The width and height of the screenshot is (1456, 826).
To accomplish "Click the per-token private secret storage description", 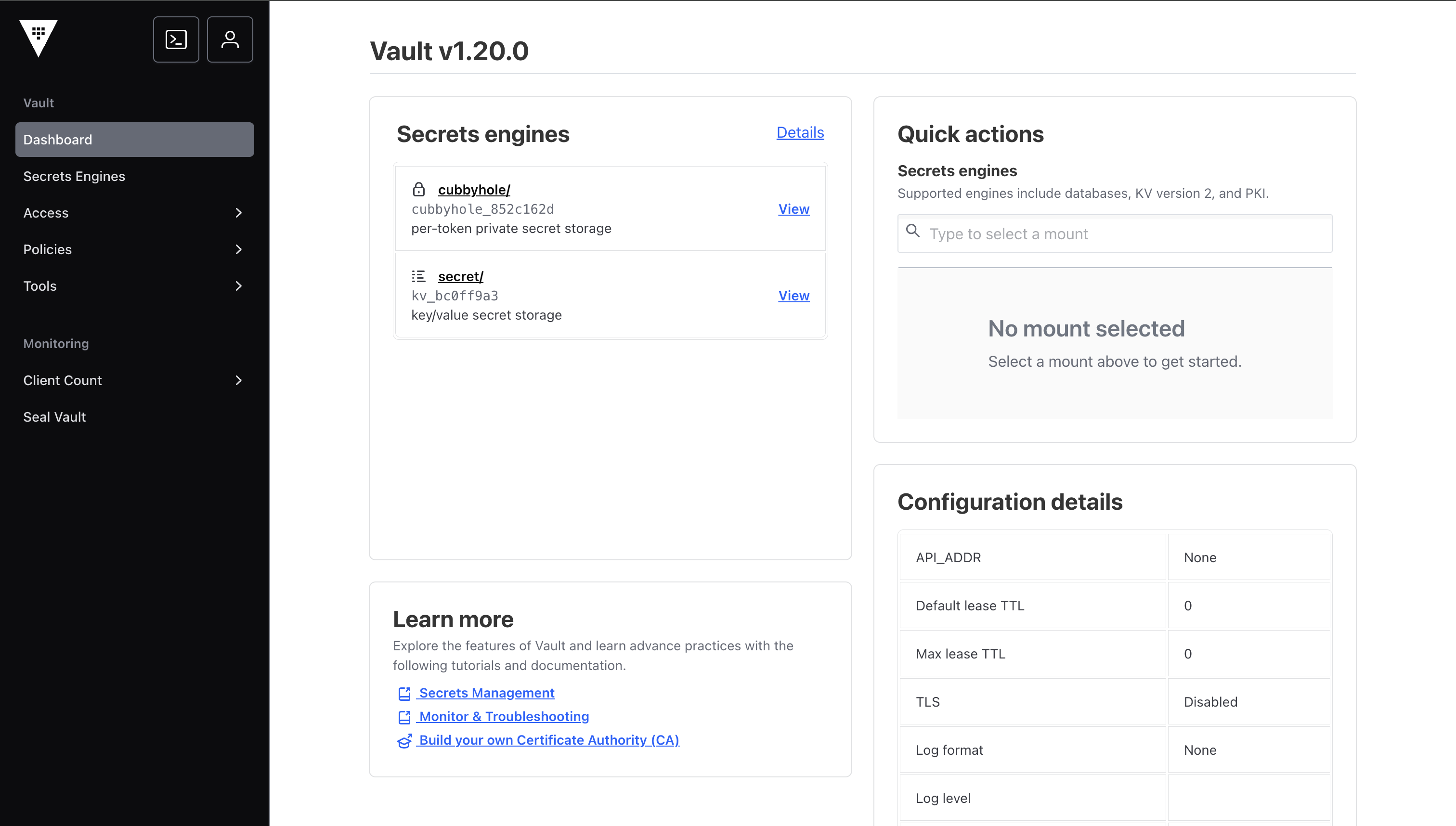I will [x=511, y=229].
